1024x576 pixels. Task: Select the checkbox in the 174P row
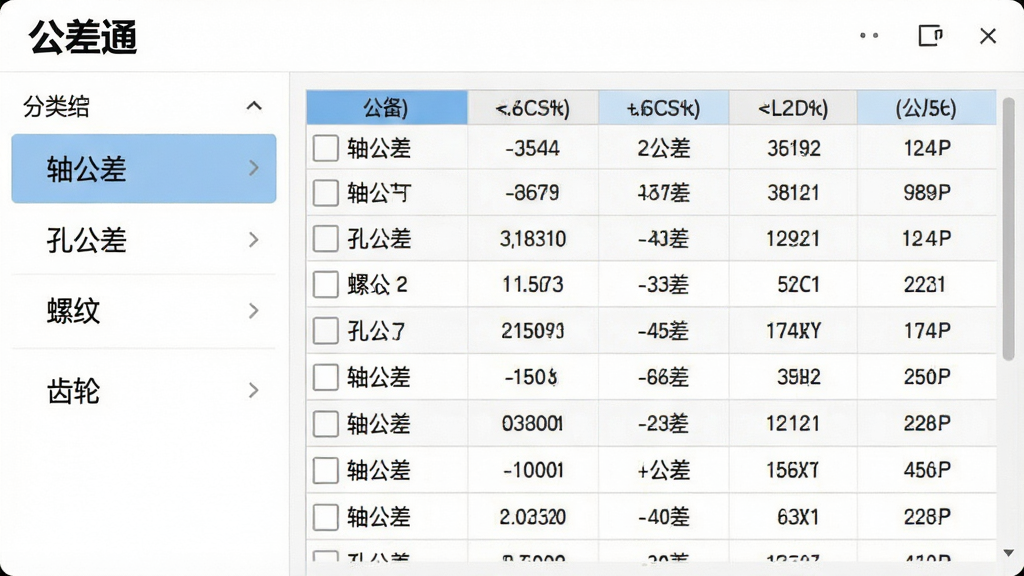(325, 331)
